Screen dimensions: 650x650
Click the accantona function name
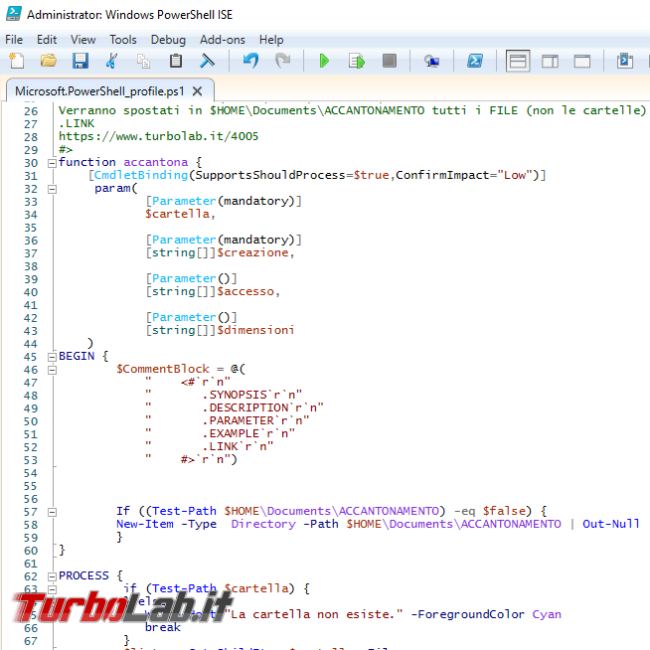pyautogui.click(x=155, y=162)
